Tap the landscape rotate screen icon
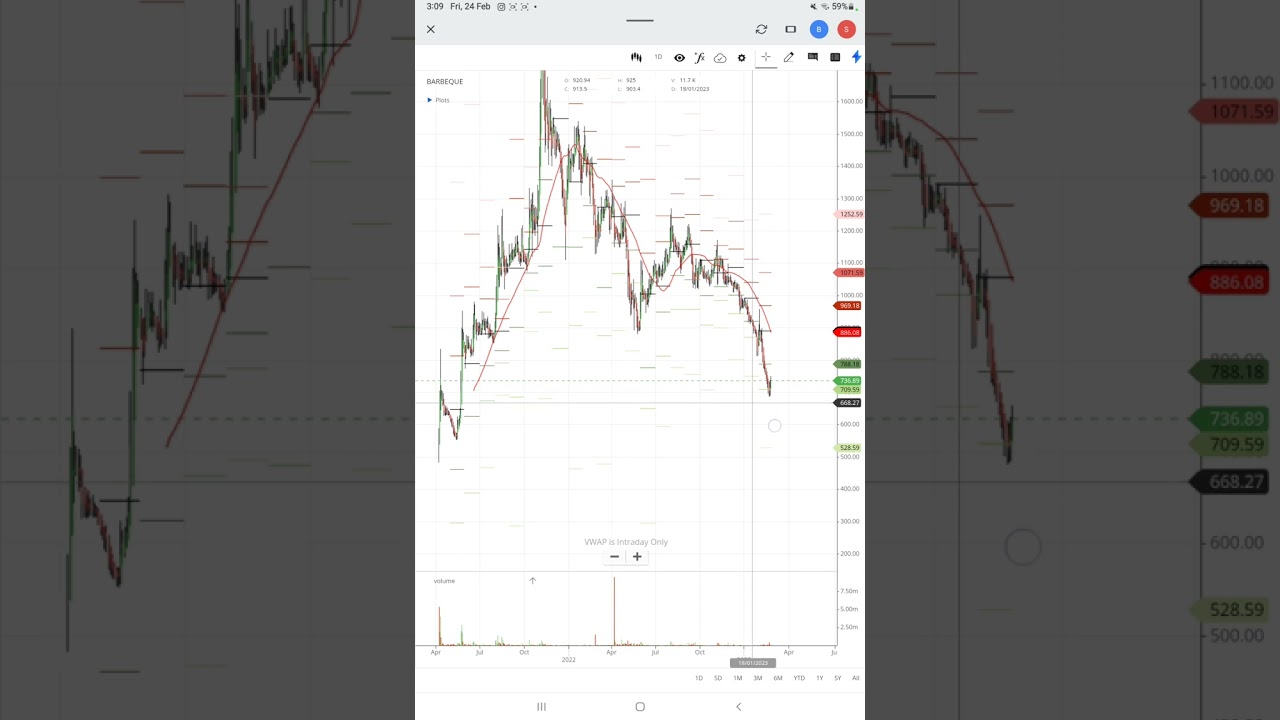Screen dimensions: 1280x720 790,29
